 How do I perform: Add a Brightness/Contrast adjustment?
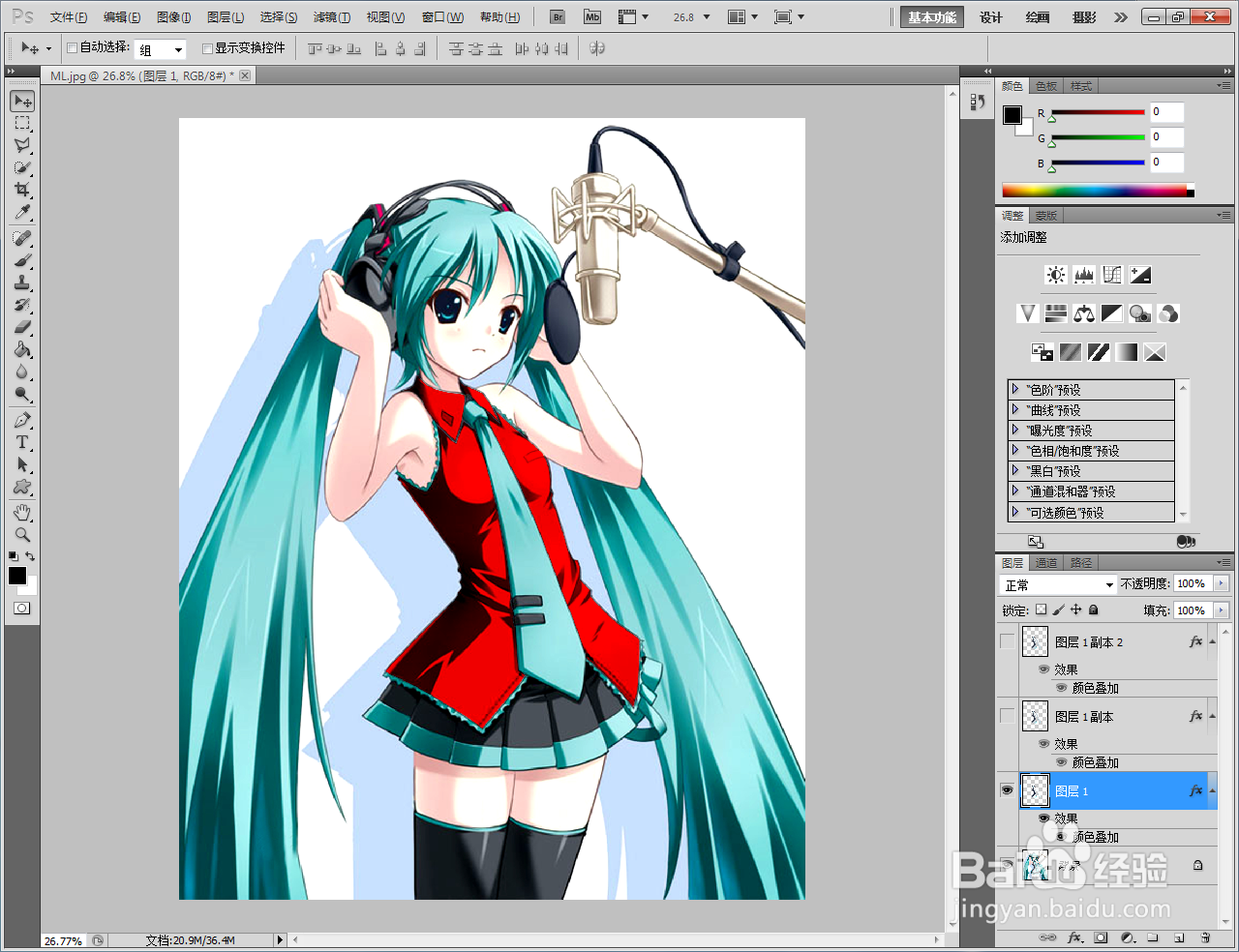[1056, 275]
